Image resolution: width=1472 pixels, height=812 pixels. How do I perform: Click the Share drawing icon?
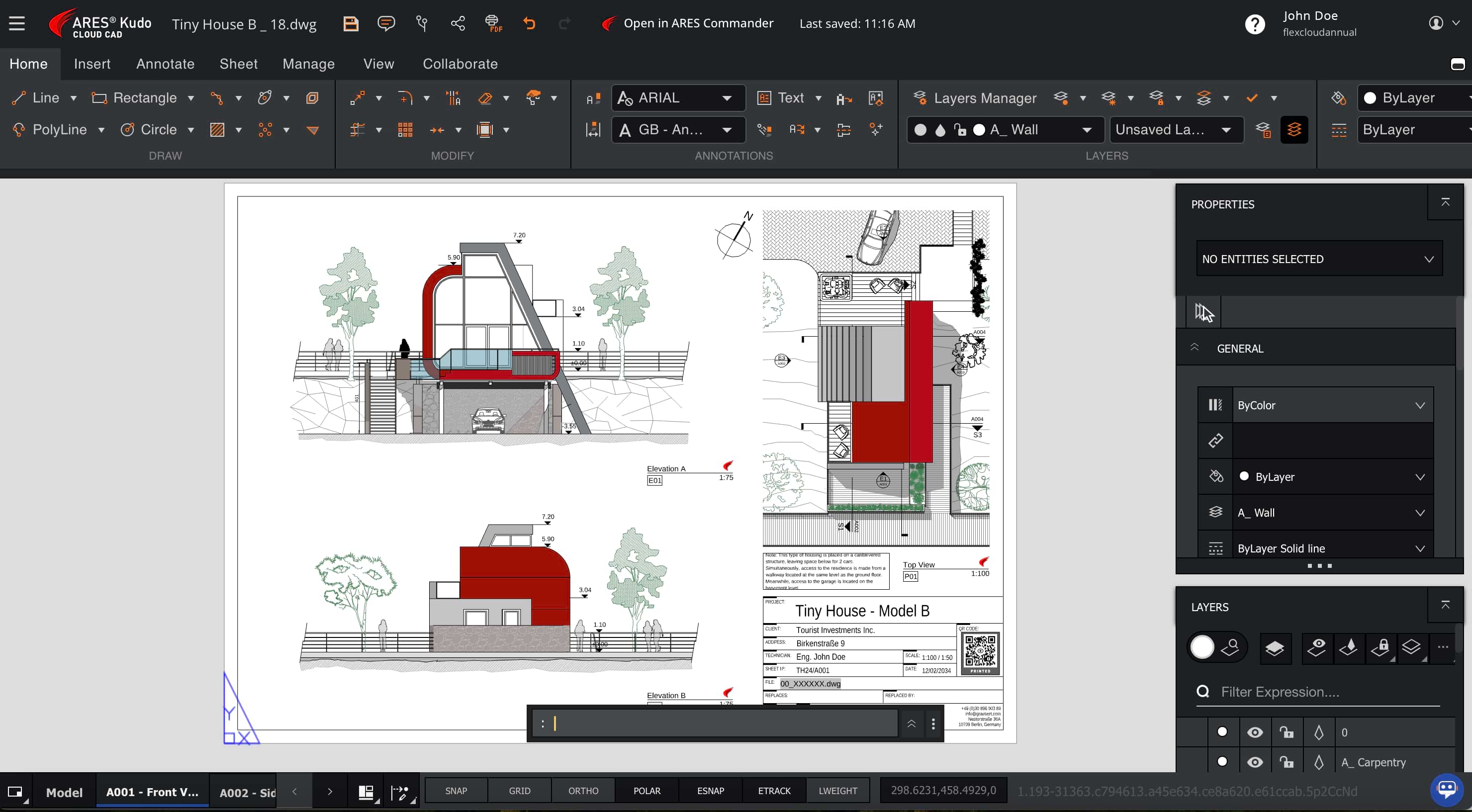[458, 23]
